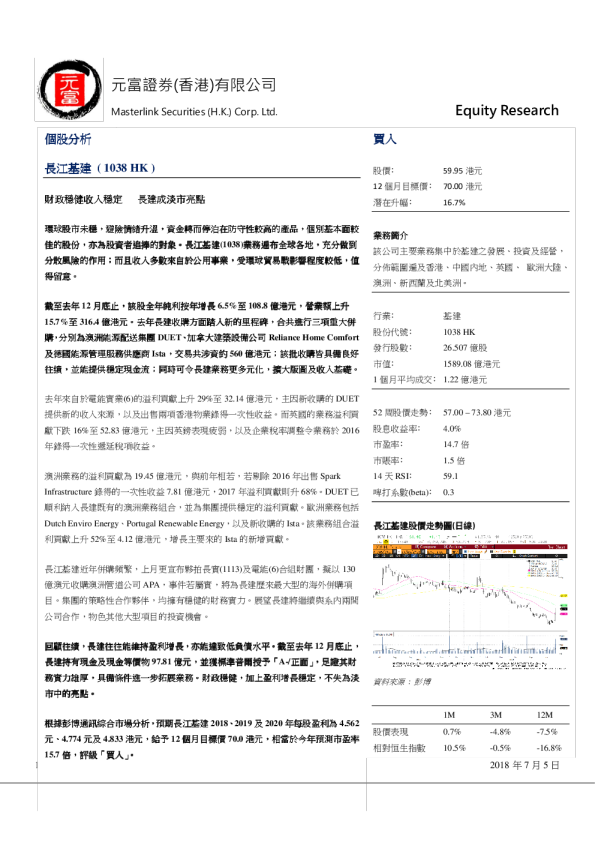The width and height of the screenshot is (595, 842).
Task: Click the paragraph starting 環球股市未穩
Action: (202, 252)
